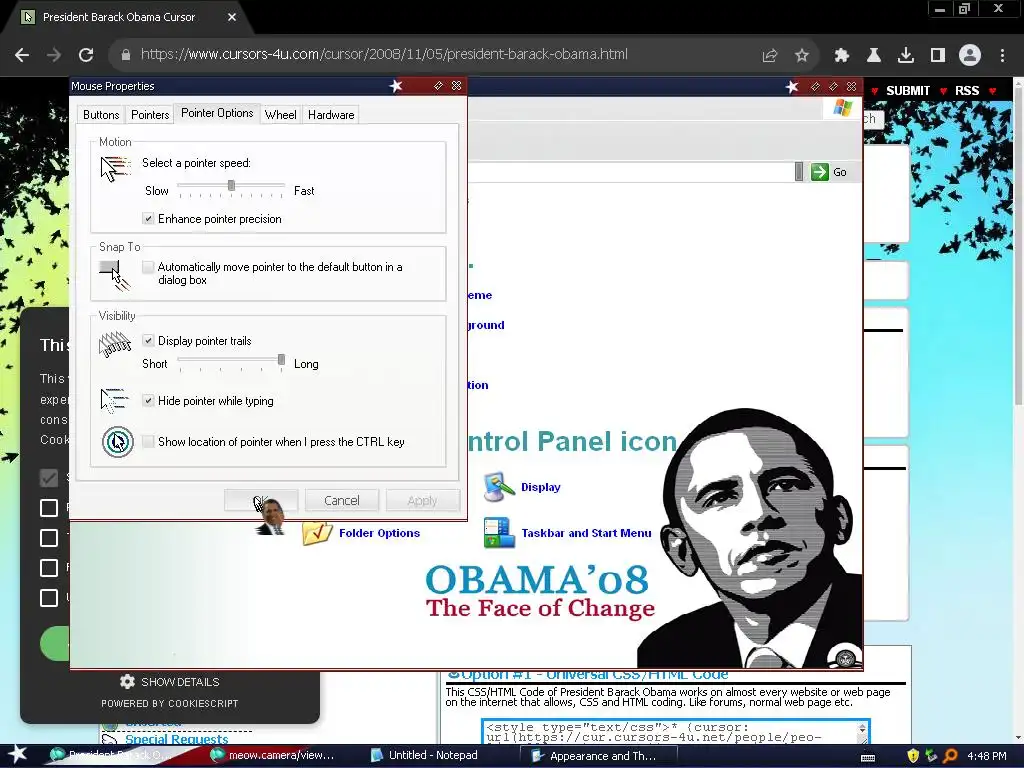Click the magnifier search tray icon
The image size is (1024, 768).
[x=951, y=756]
